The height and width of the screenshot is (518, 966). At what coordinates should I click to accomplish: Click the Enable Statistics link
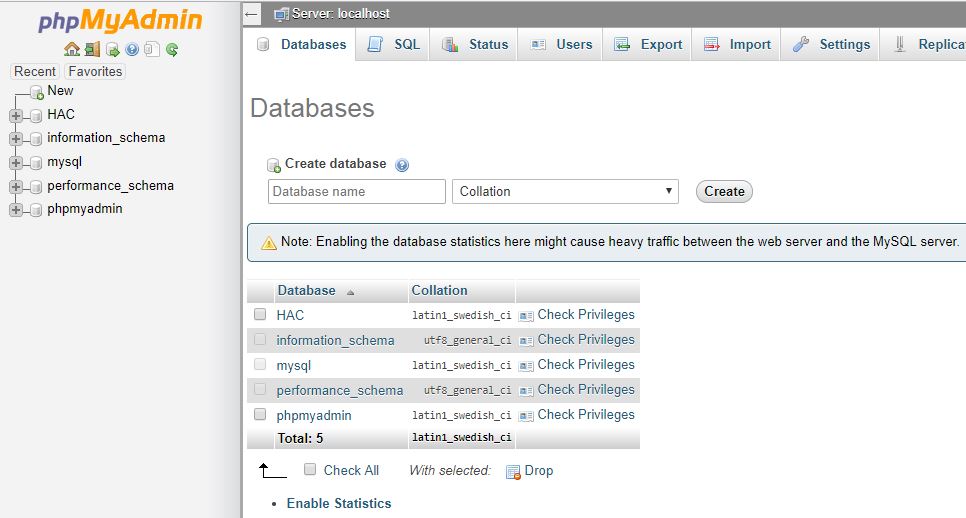339,503
